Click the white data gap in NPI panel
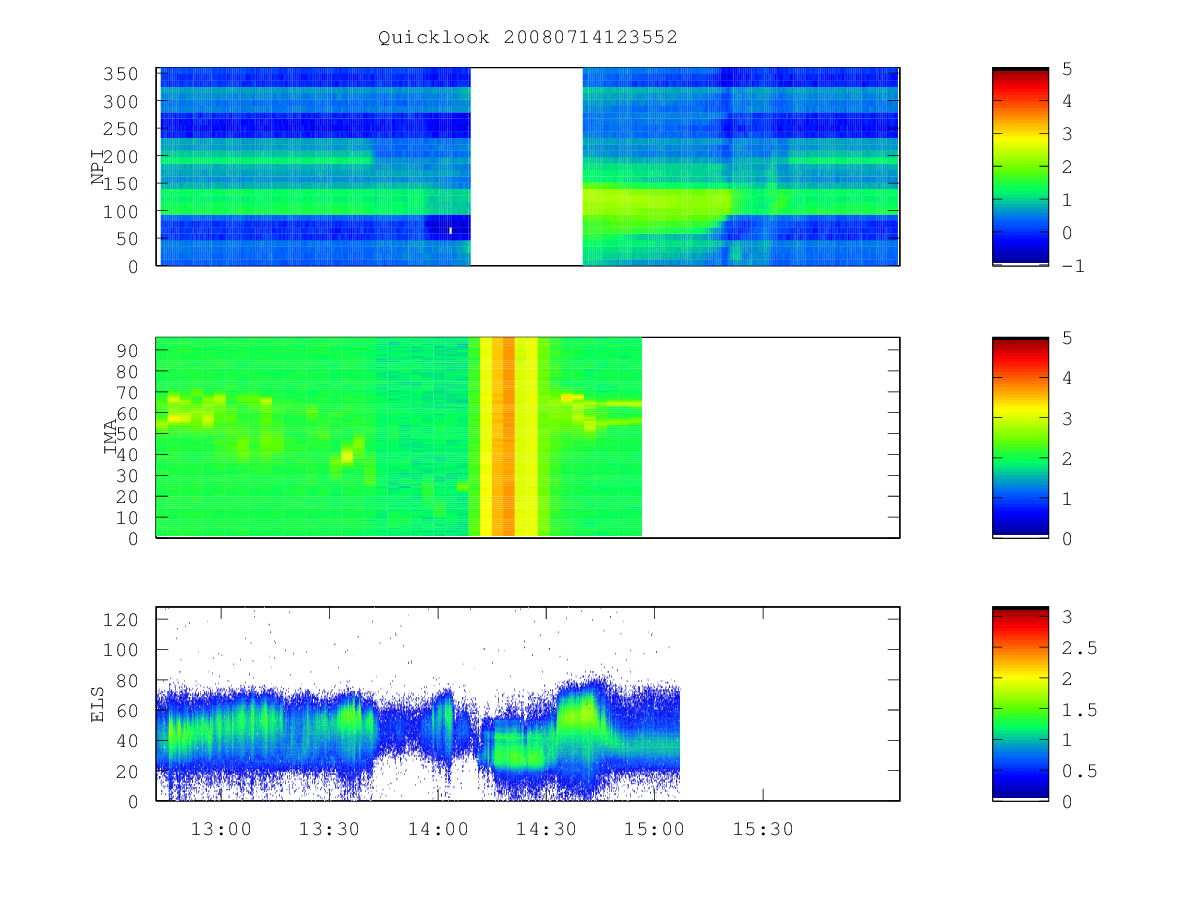The image size is (1200, 900). [527, 167]
